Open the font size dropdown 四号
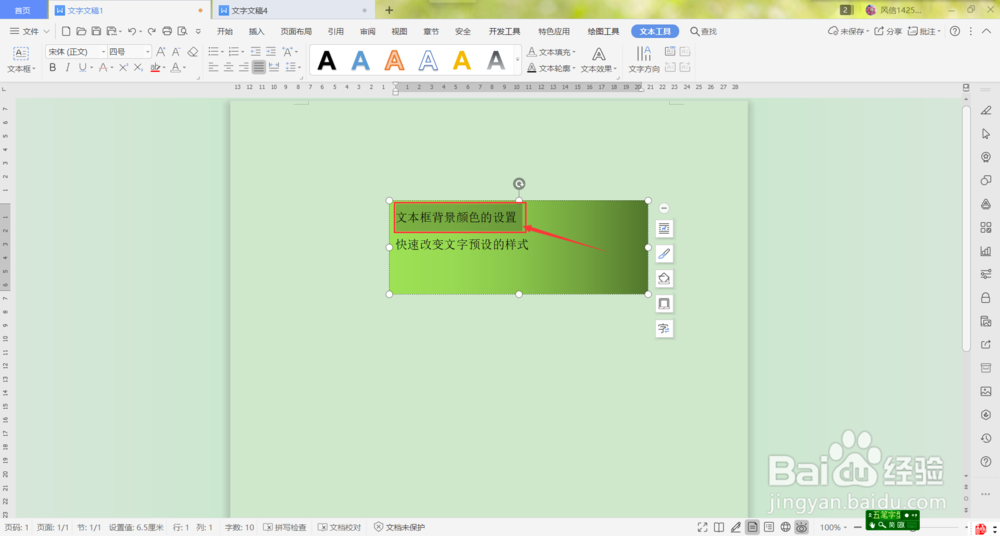 click(x=148, y=52)
